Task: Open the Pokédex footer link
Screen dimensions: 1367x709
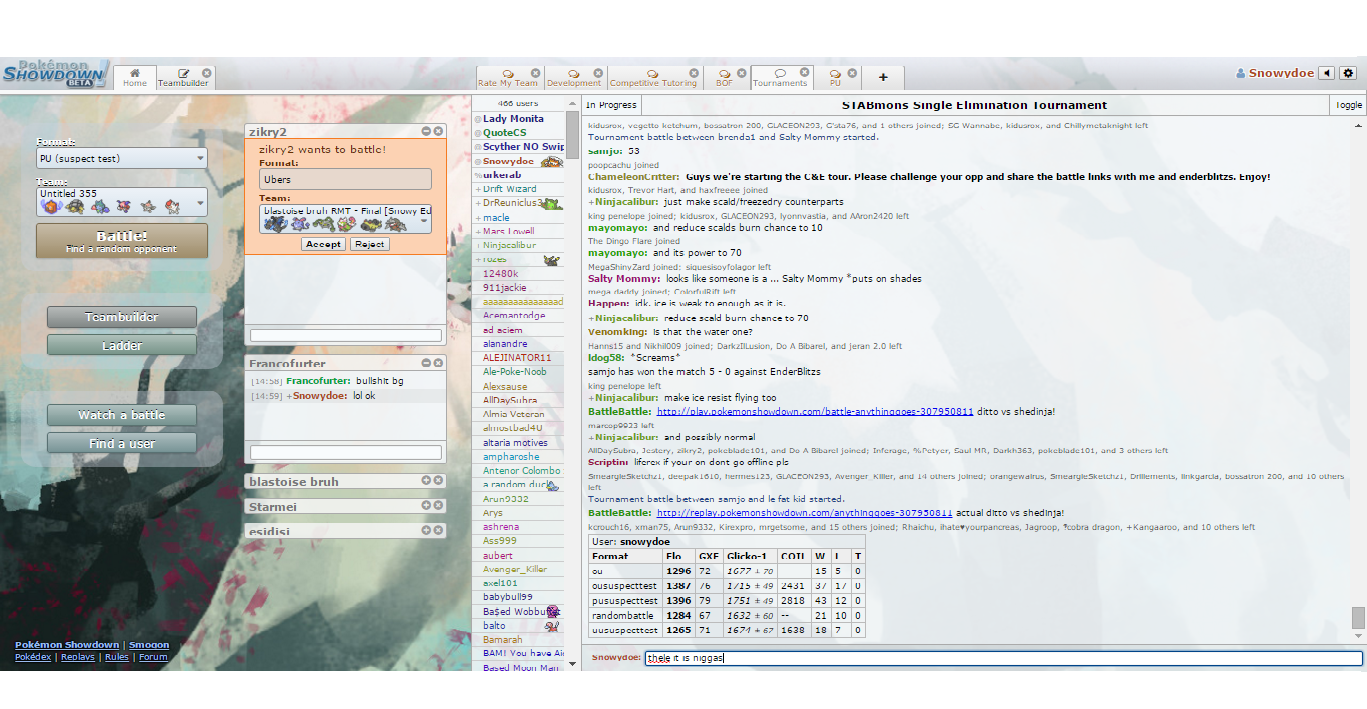Action: click(33, 657)
